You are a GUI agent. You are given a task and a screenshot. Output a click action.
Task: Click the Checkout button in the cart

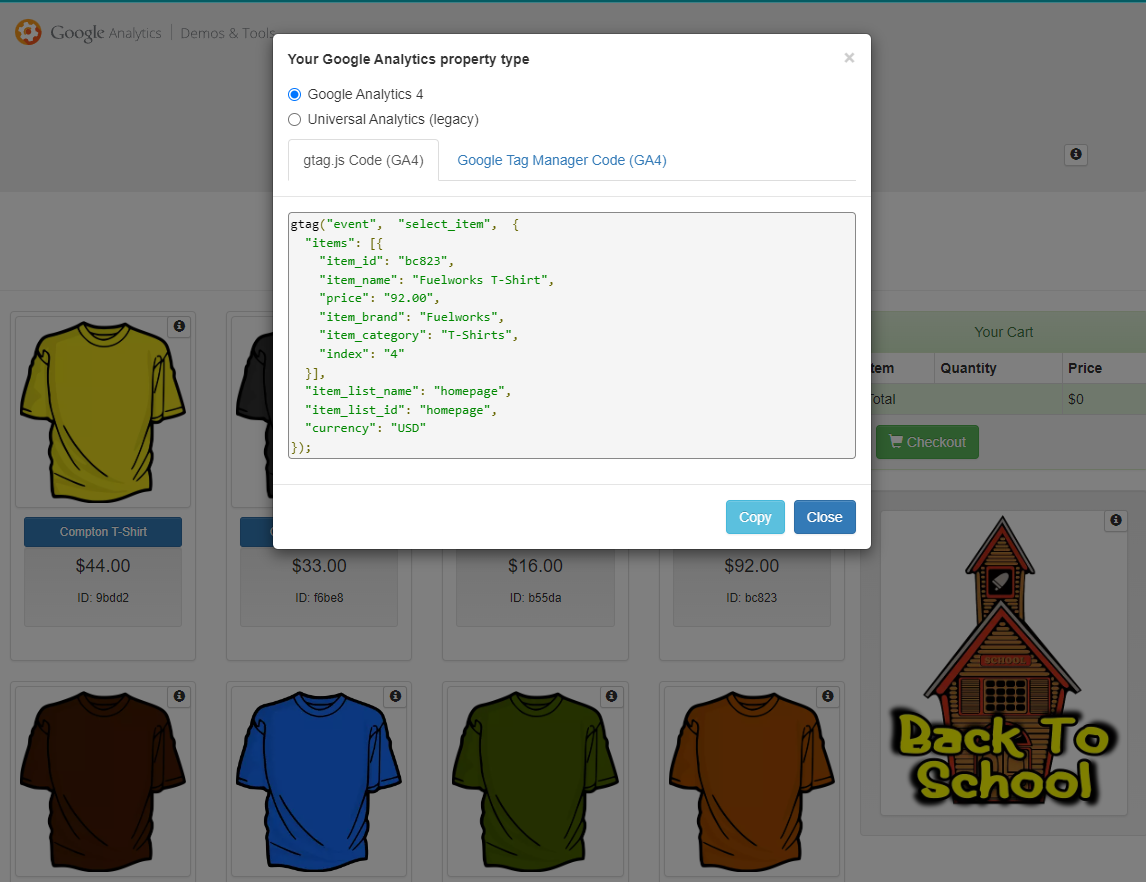pos(927,442)
